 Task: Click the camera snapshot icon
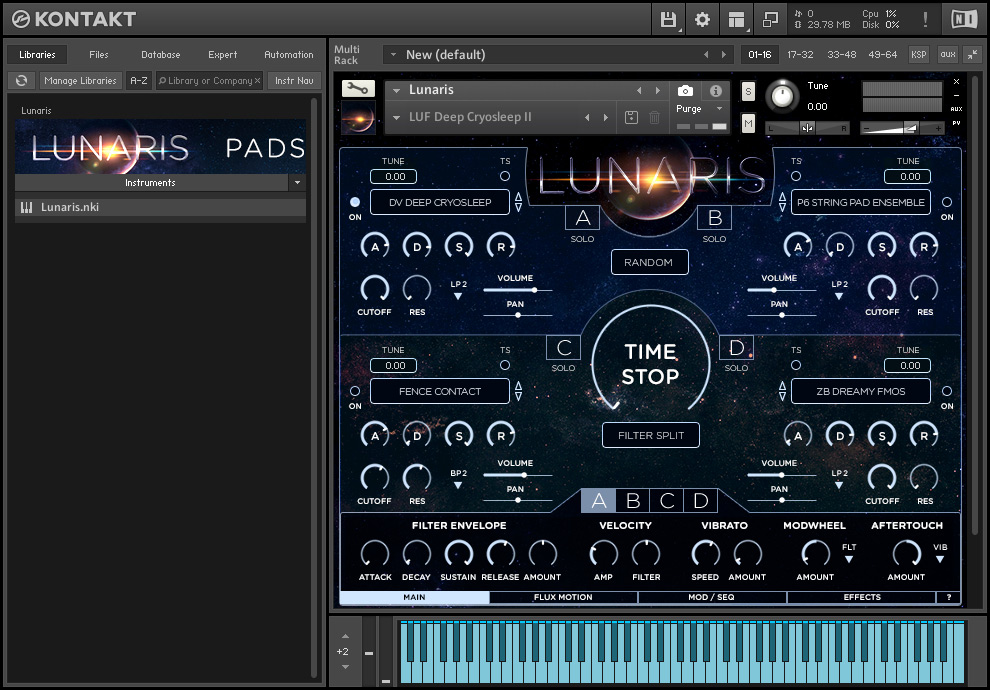click(x=685, y=91)
